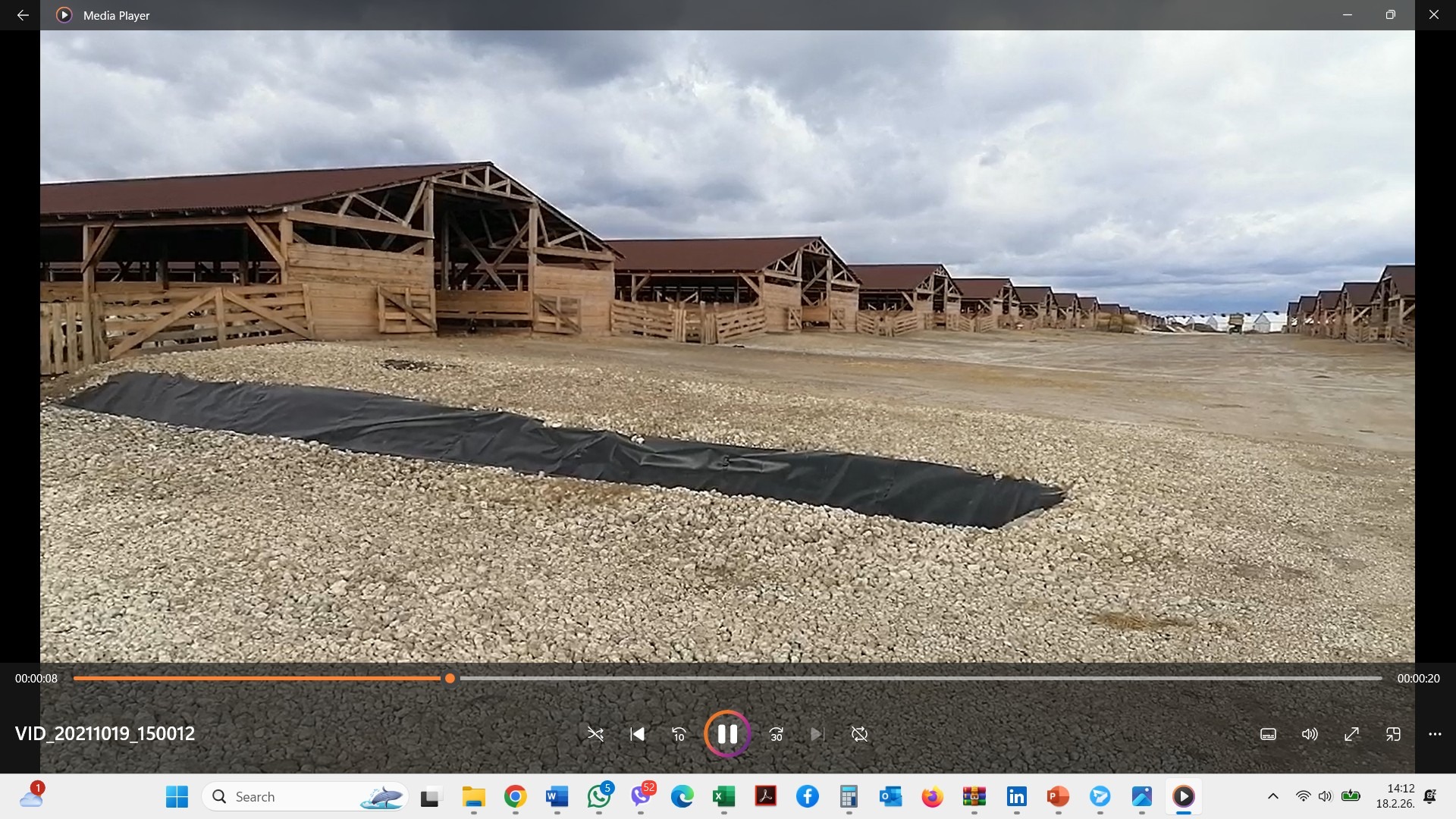1456x819 pixels.
Task: Skip back 10 seconds
Action: click(679, 734)
